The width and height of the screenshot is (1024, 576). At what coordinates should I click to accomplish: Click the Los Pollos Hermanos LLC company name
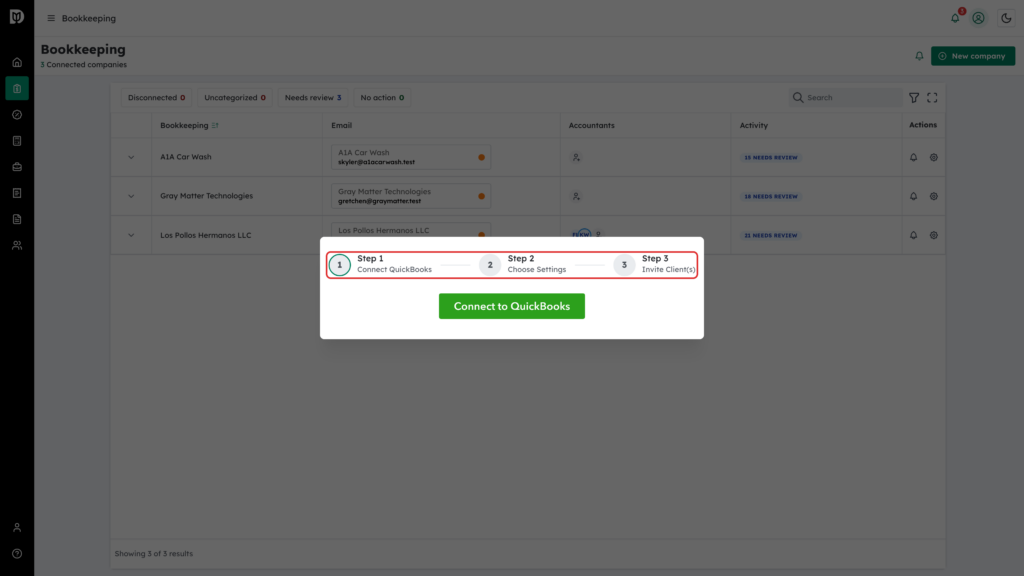pyautogui.click(x=206, y=235)
